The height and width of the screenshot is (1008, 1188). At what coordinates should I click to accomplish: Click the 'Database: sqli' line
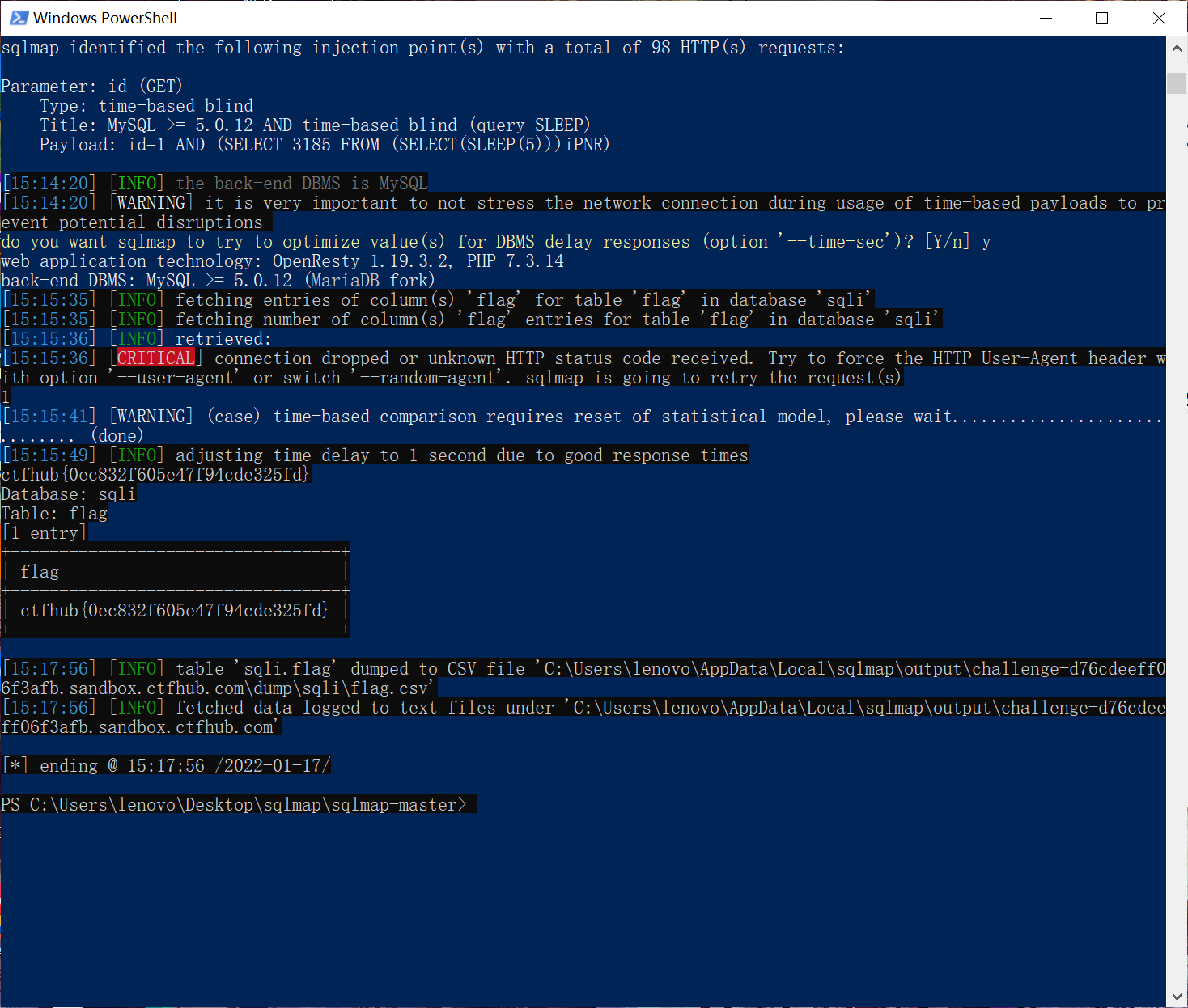point(69,494)
